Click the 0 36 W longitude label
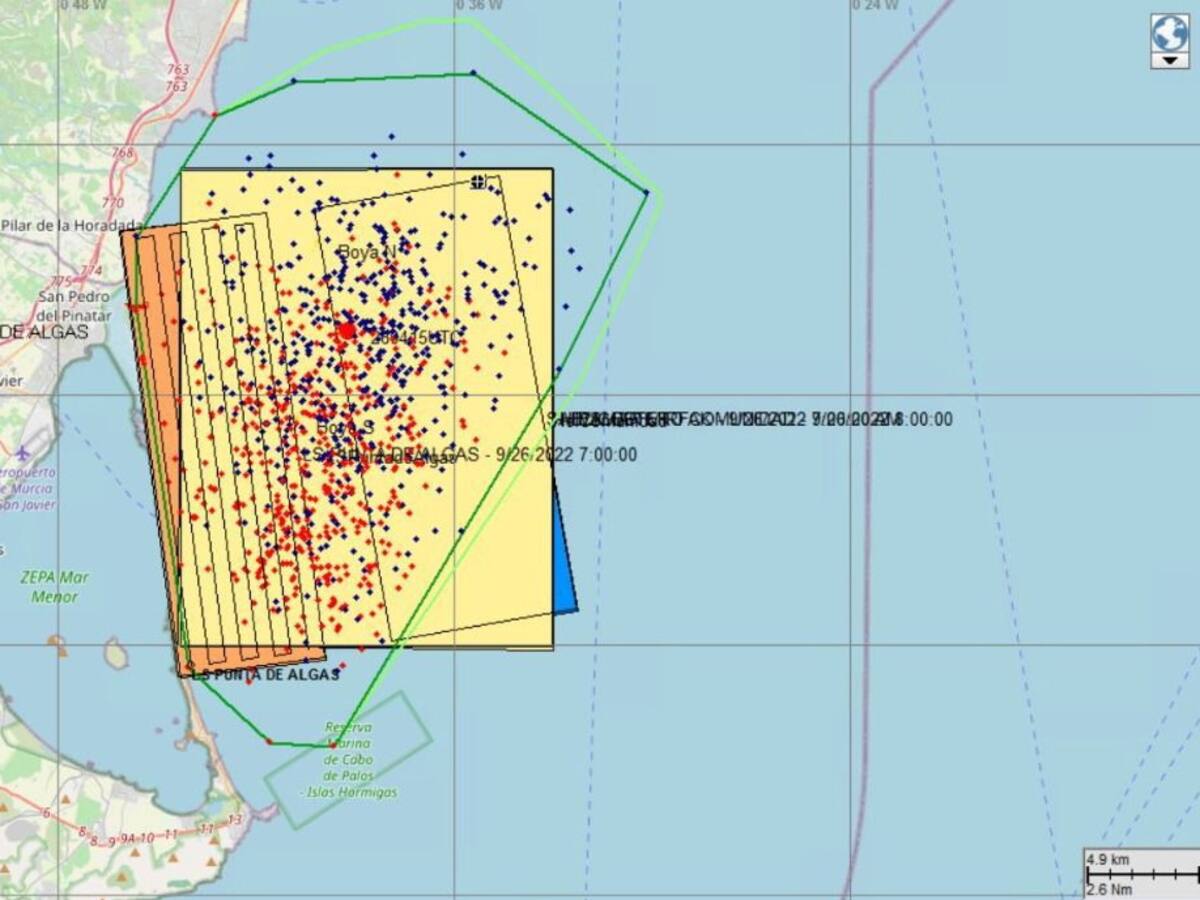This screenshot has height=900, width=1200. coord(479,5)
